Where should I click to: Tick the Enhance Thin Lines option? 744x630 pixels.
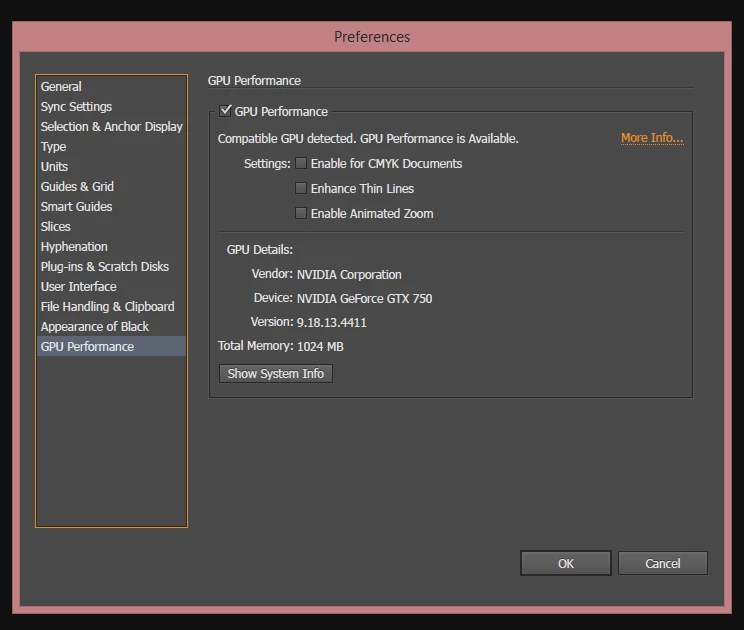[301, 188]
